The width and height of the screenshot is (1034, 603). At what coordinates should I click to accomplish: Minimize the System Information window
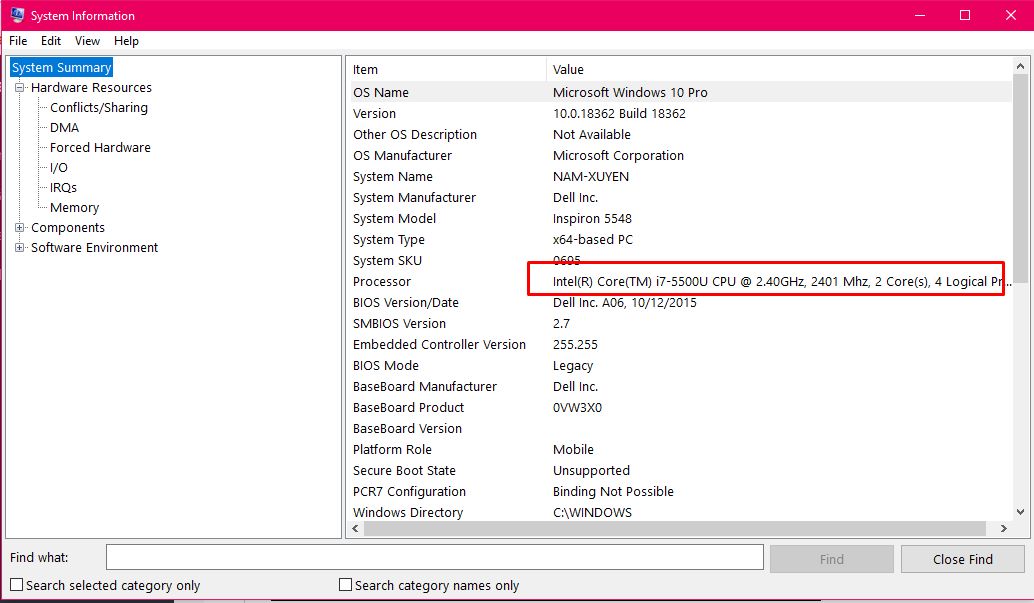919,15
